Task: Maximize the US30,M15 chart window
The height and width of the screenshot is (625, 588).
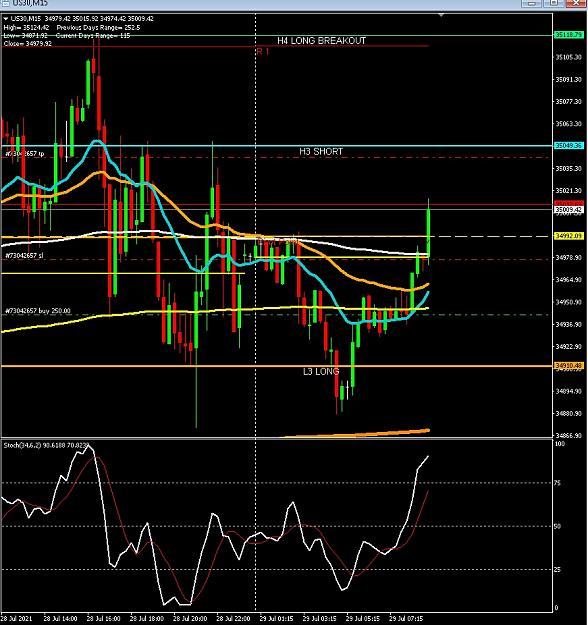Action: pyautogui.click(x=553, y=3)
